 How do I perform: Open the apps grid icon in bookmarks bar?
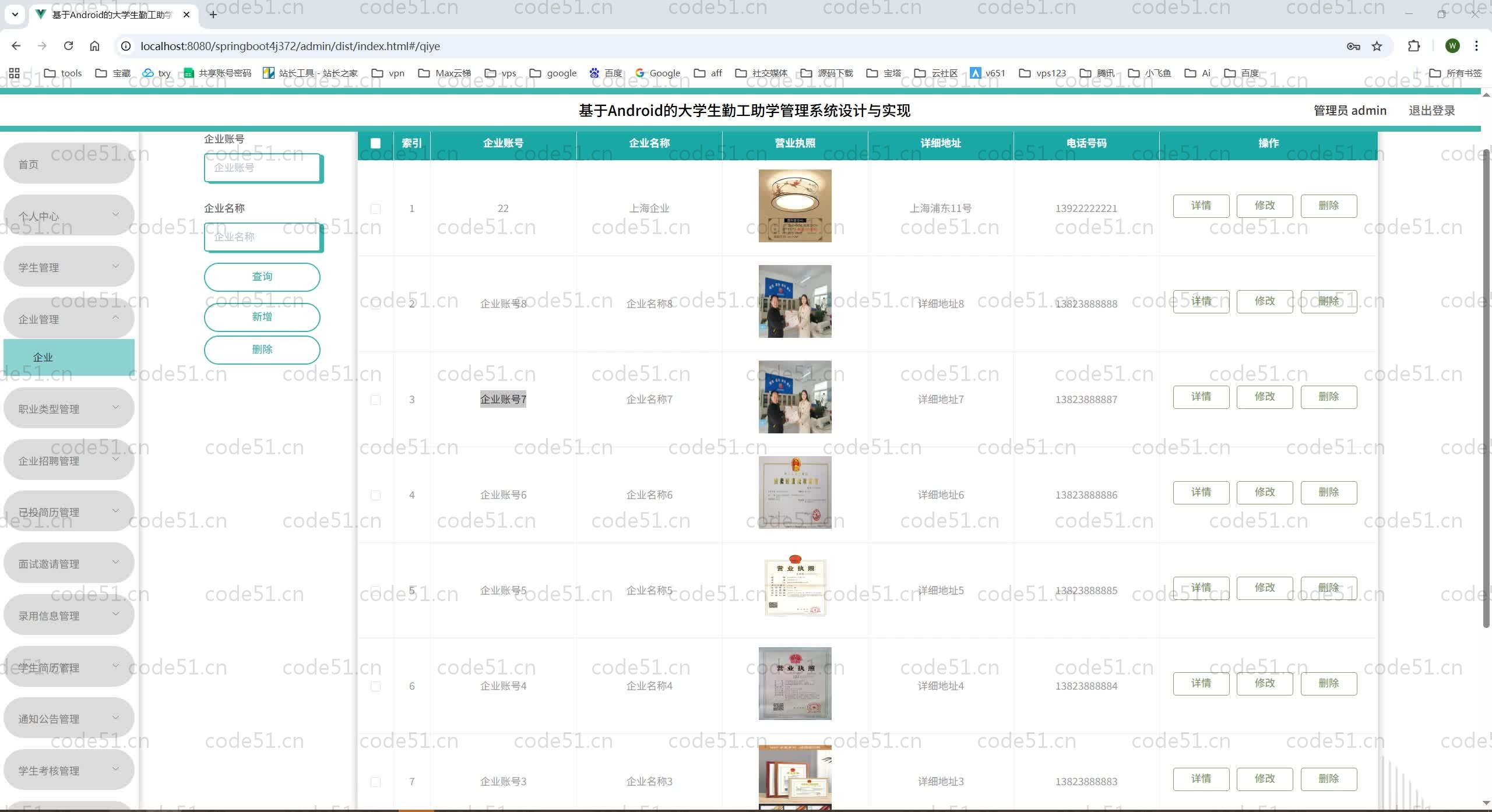point(15,73)
